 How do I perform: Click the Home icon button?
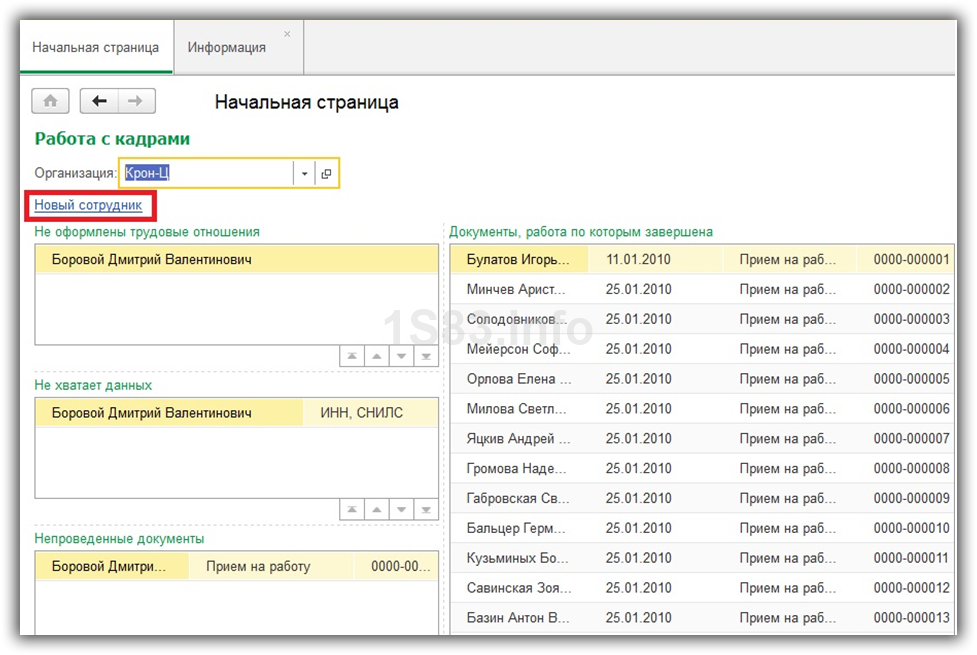pos(51,101)
